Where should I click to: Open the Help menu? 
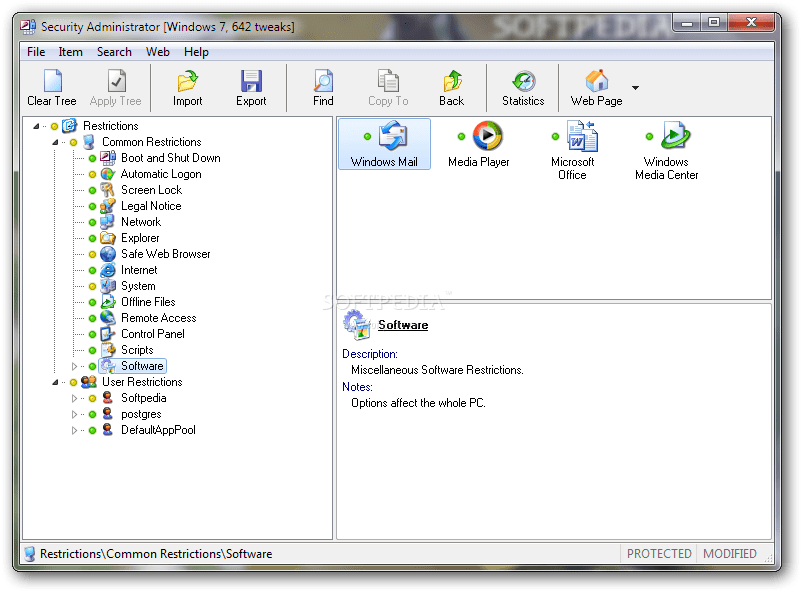(196, 52)
